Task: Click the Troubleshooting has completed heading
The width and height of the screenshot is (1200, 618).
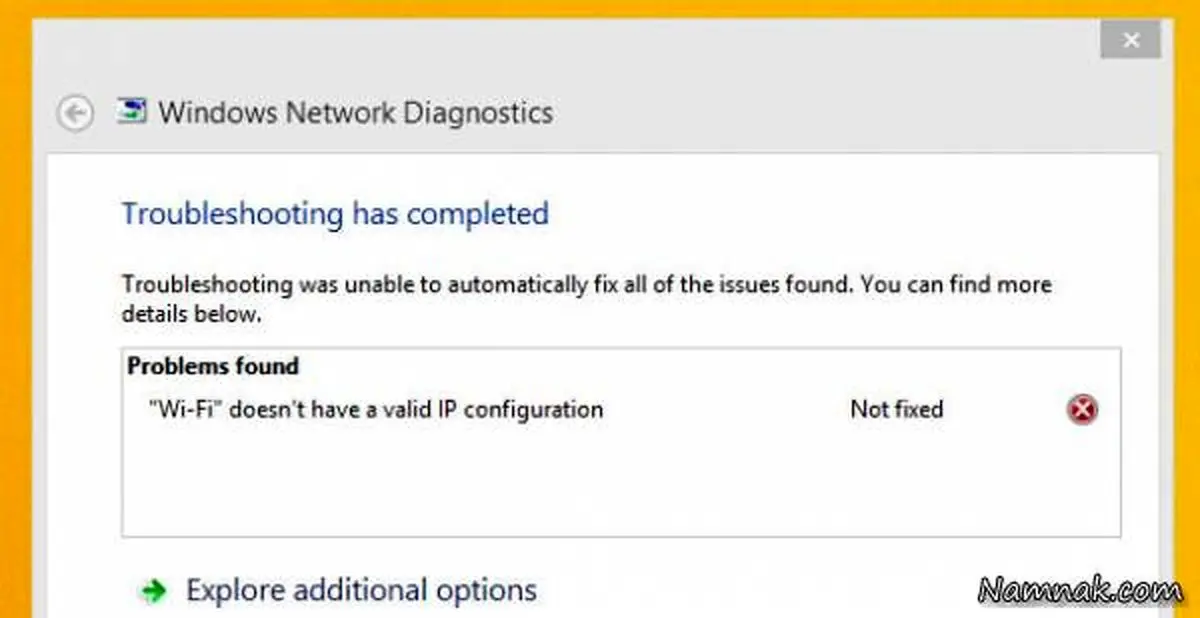Action: pos(335,214)
